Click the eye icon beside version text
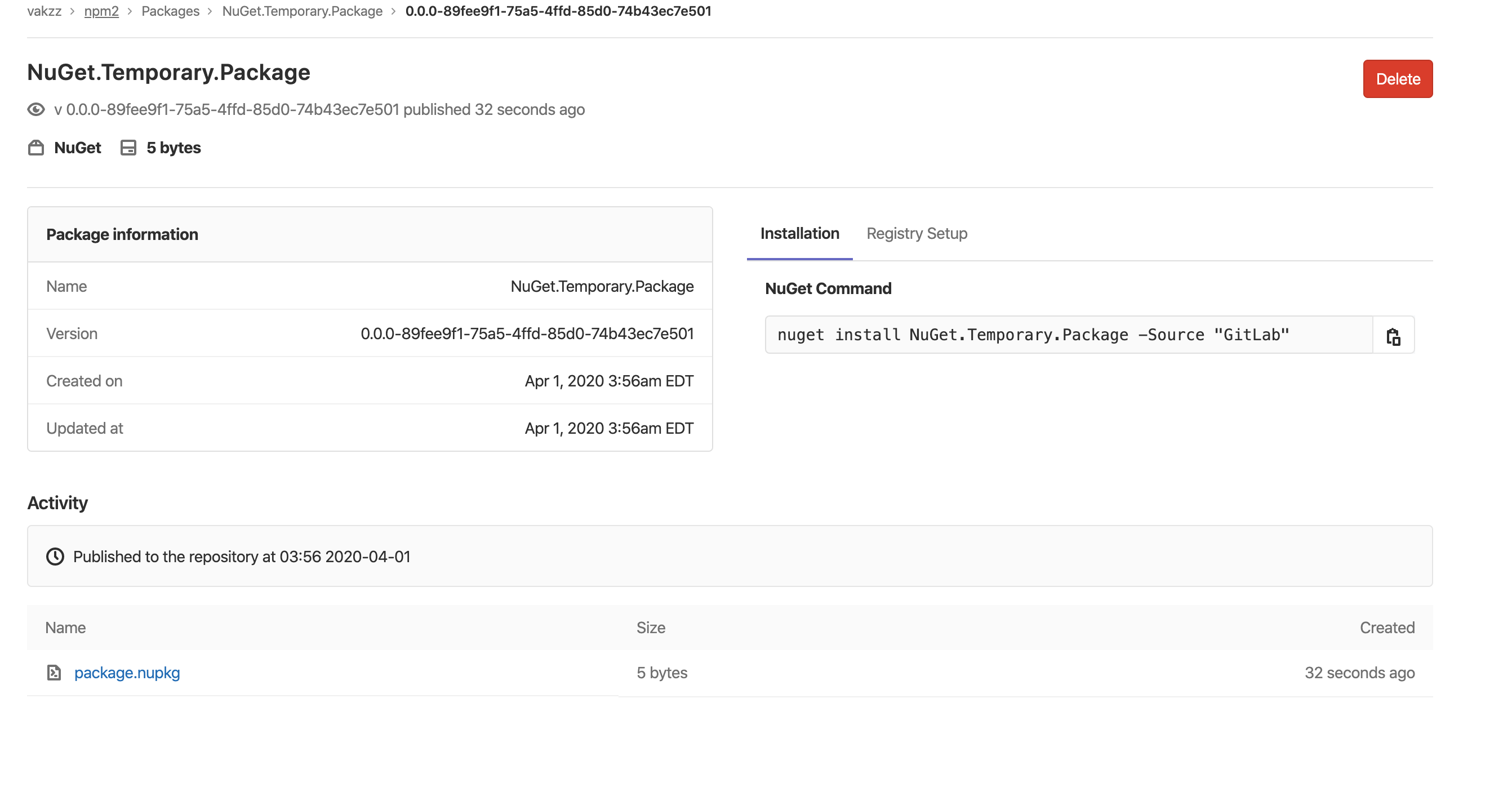 (36, 110)
